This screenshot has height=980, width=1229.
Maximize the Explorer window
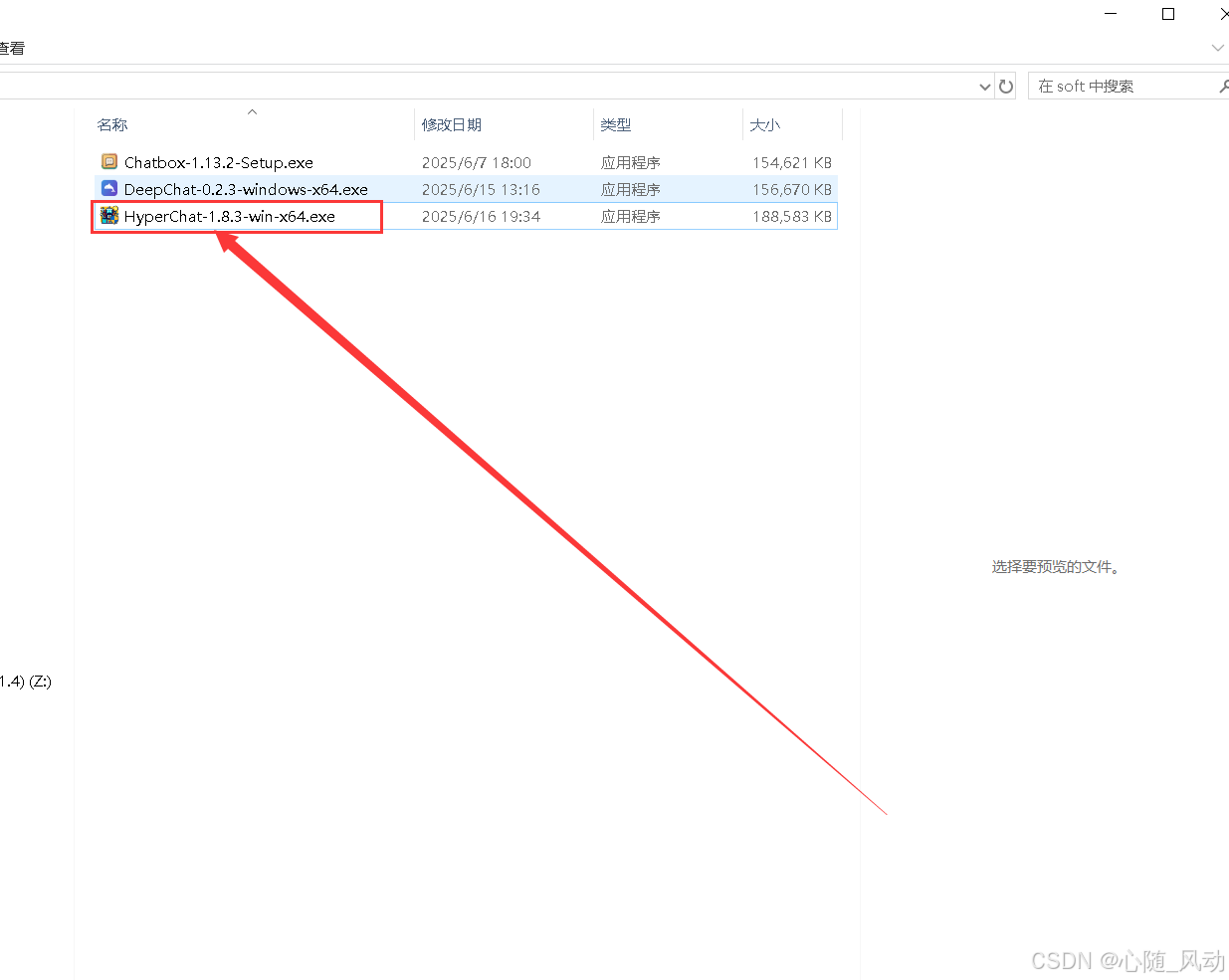(1168, 14)
